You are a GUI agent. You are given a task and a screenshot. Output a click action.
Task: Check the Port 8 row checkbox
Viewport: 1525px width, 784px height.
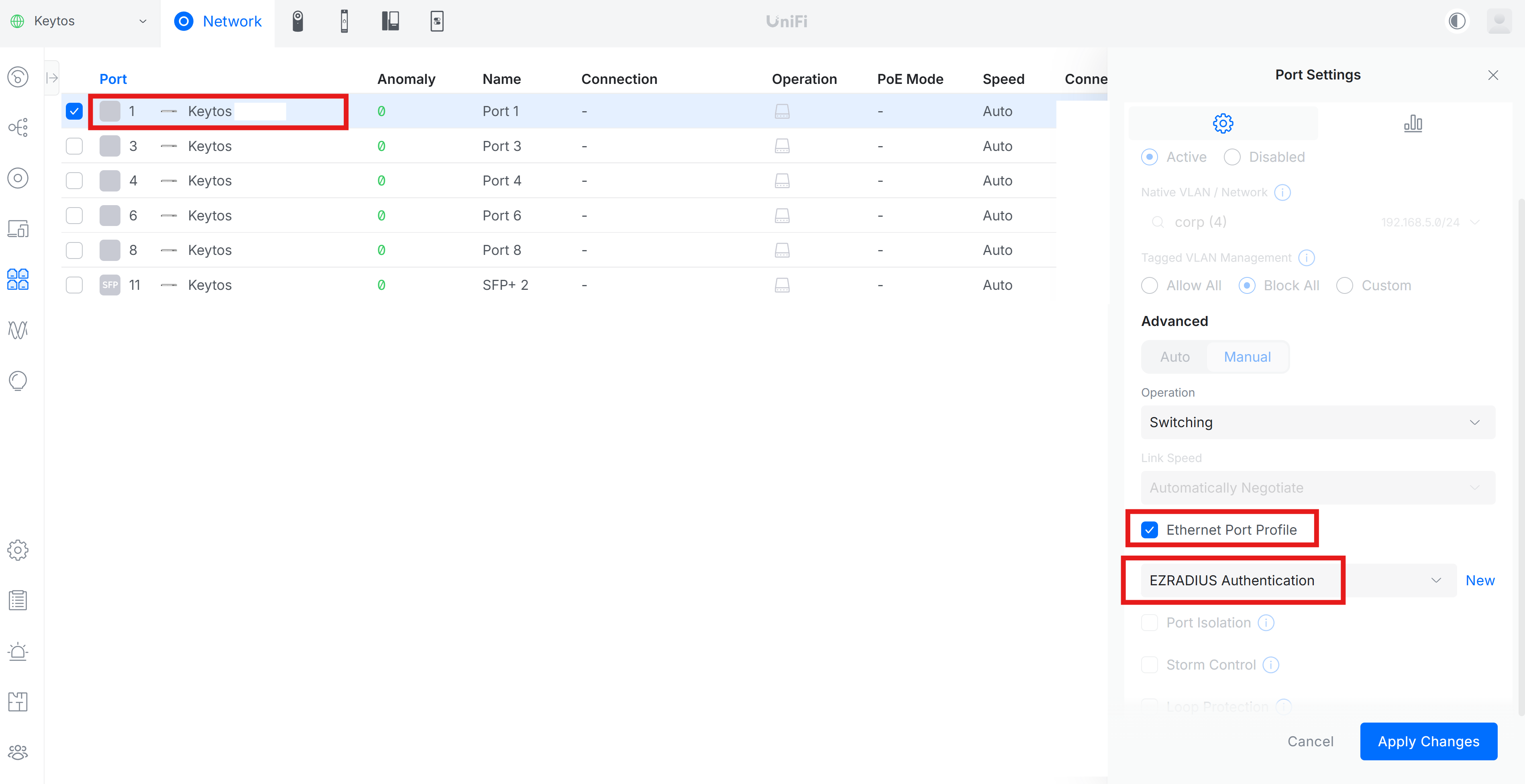pos(74,250)
